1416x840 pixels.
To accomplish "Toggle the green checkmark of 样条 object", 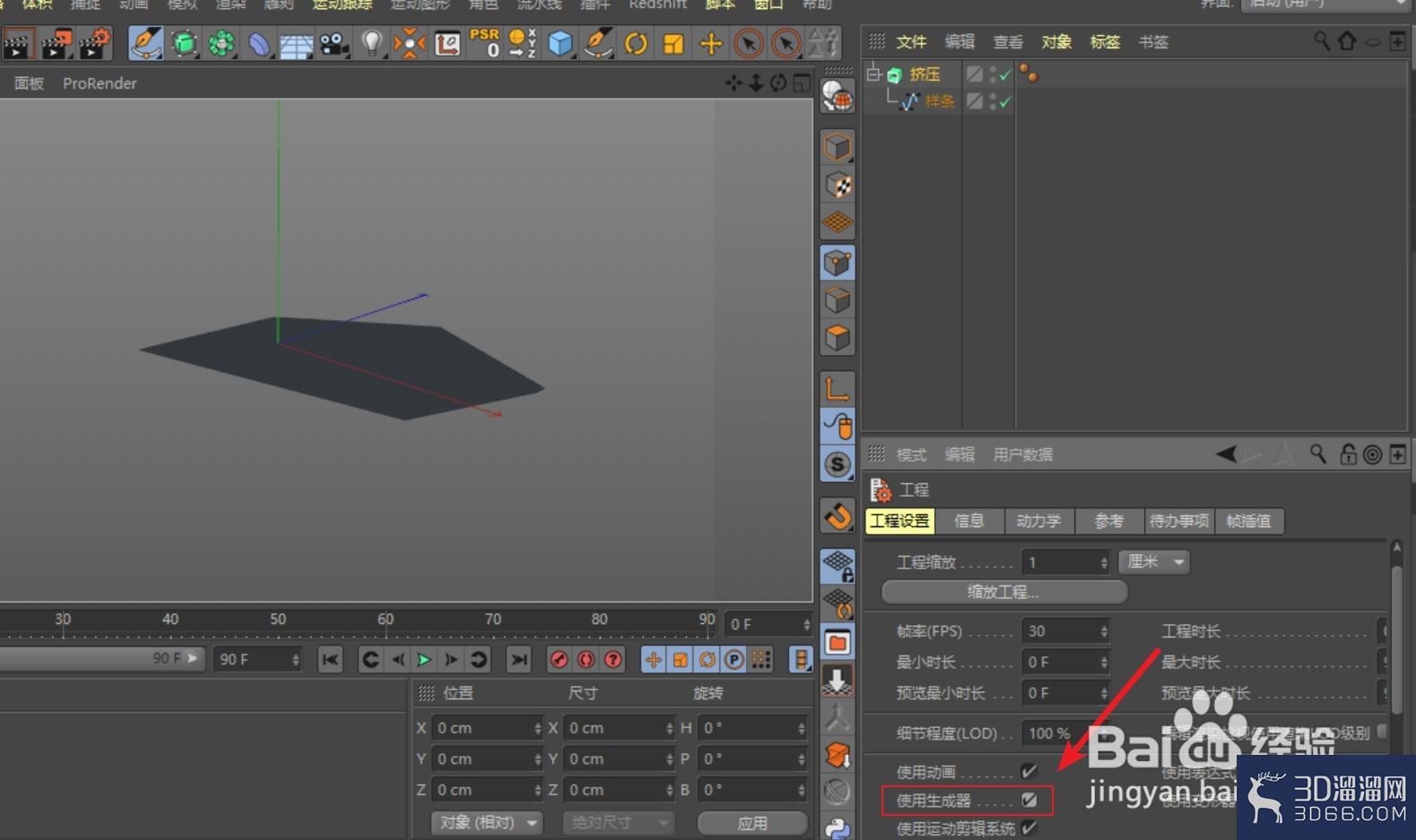I will [1005, 101].
